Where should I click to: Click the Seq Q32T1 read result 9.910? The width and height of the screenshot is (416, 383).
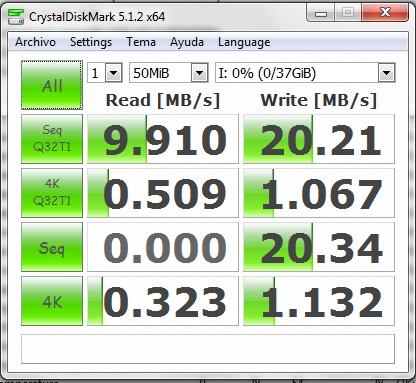[x=163, y=139]
